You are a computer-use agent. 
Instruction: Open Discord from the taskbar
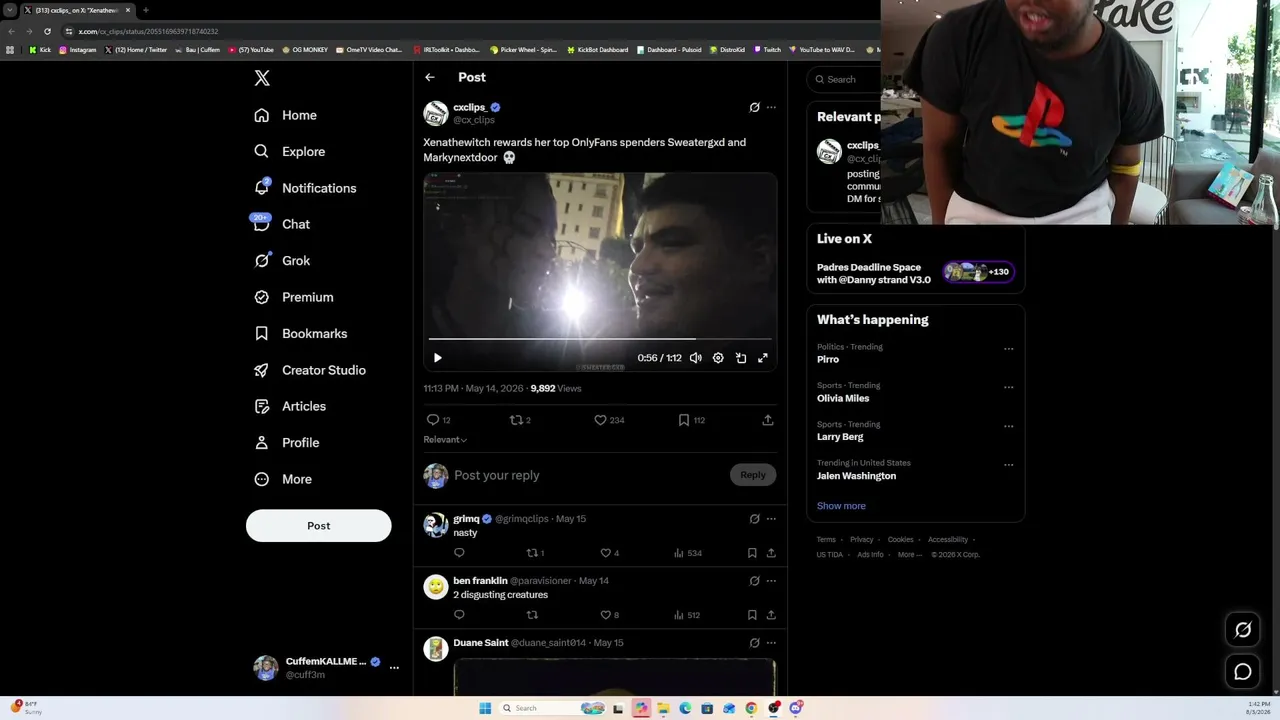[x=796, y=708]
